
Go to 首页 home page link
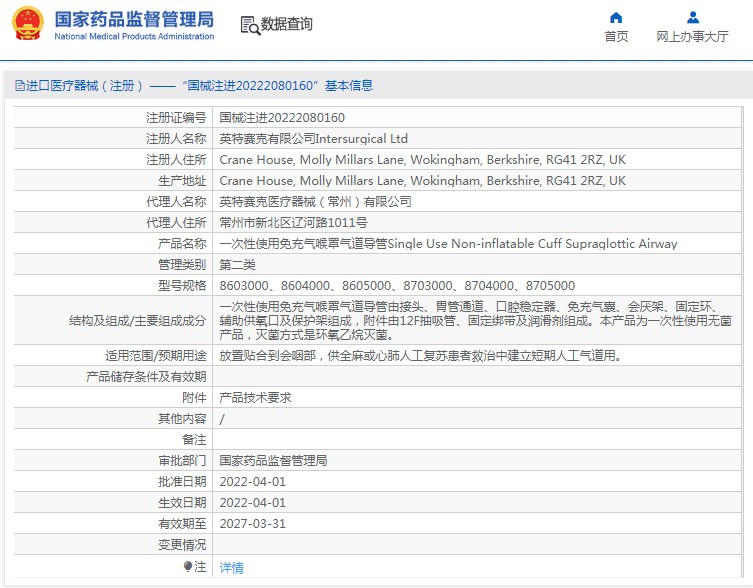tap(616, 37)
